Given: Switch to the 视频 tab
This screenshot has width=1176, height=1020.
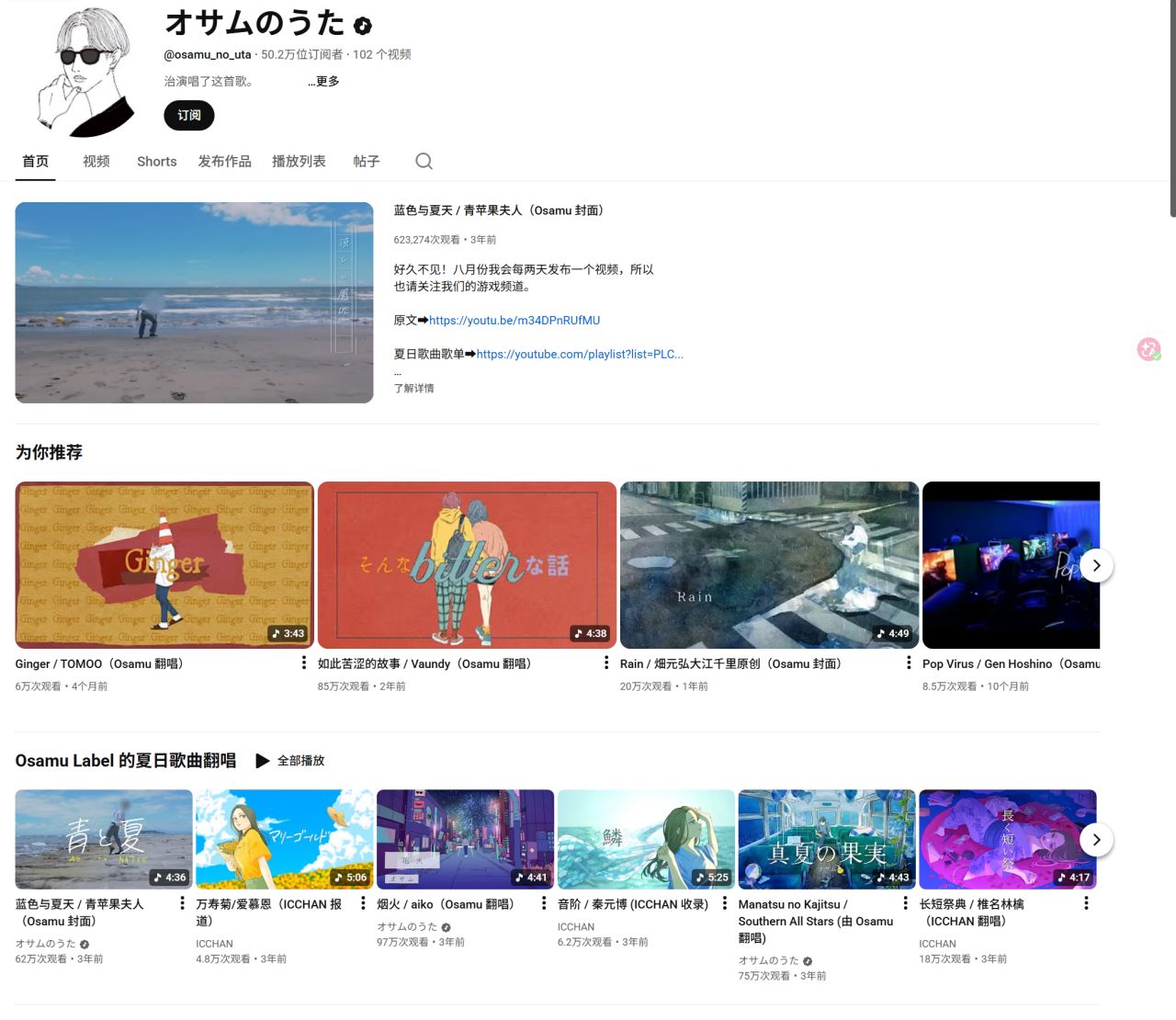Looking at the screenshot, I should (x=96, y=162).
